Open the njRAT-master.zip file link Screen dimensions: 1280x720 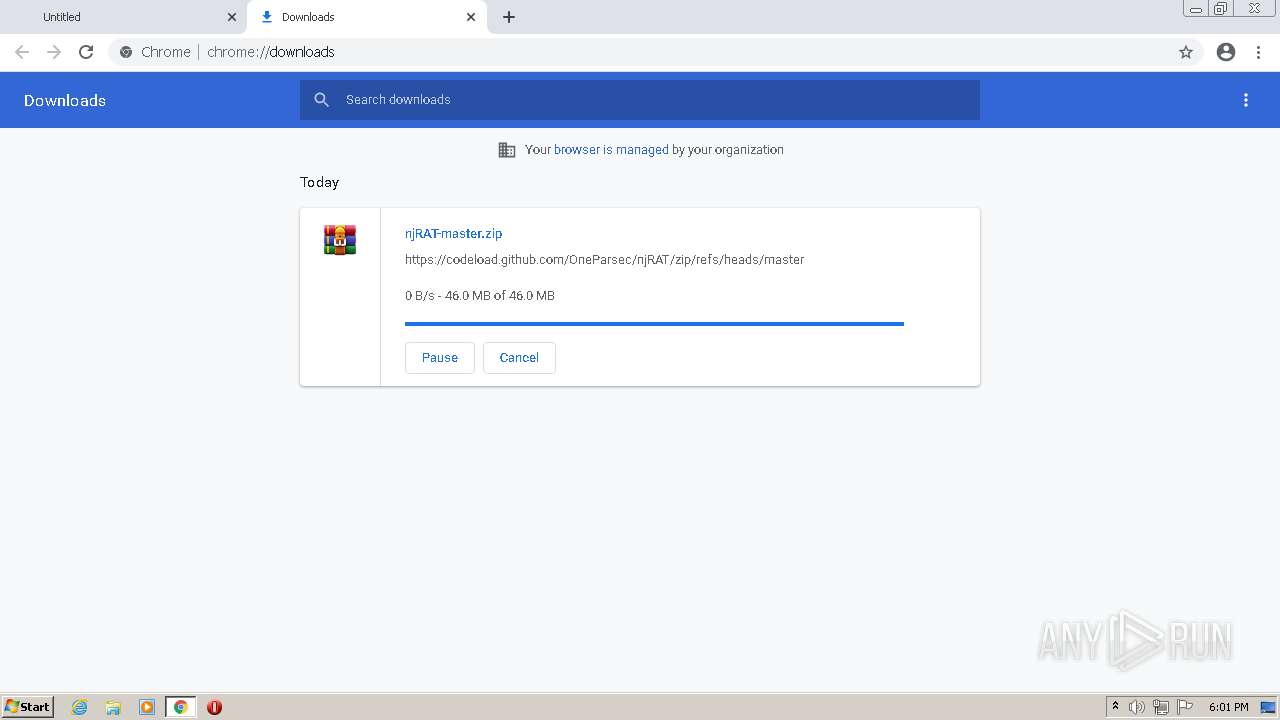[453, 233]
